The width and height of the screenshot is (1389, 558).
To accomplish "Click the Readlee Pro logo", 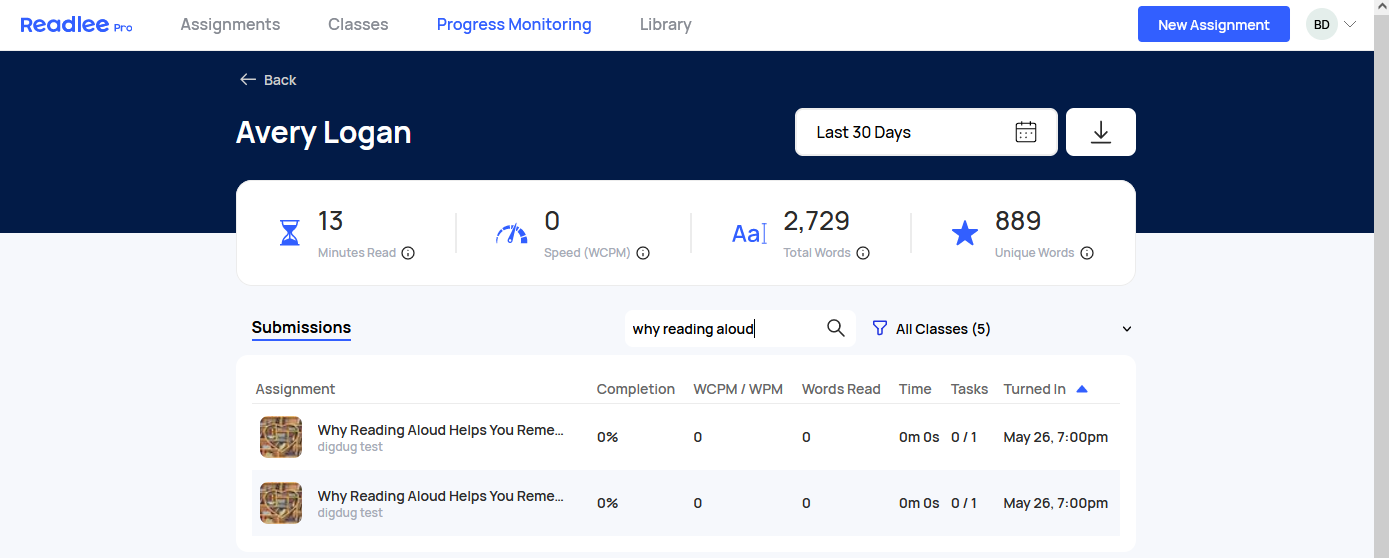I will (x=76, y=25).
